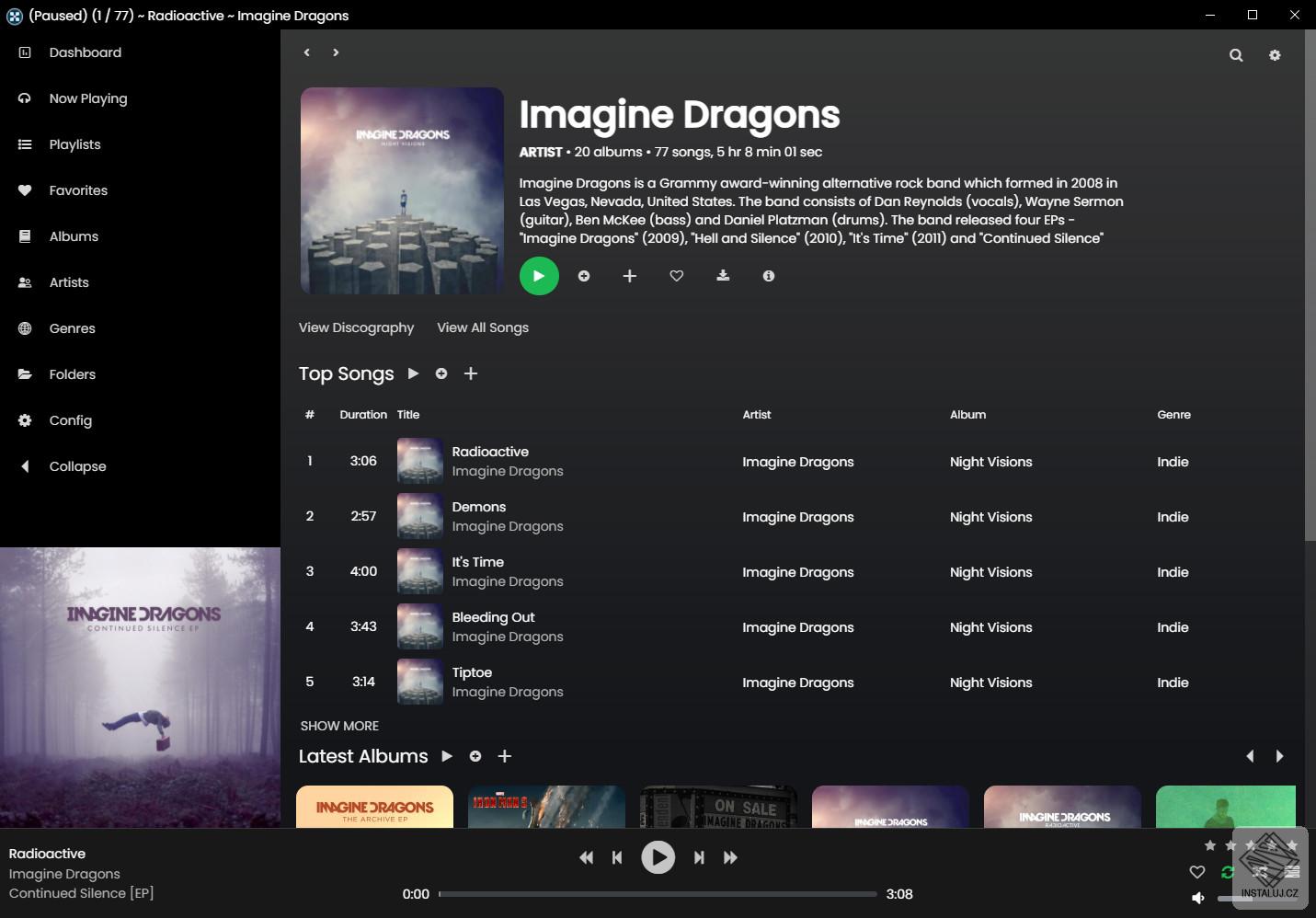Screen dimensions: 1316x918
Task: Click the Radioactive row's album thumbnail
Action: point(419,461)
